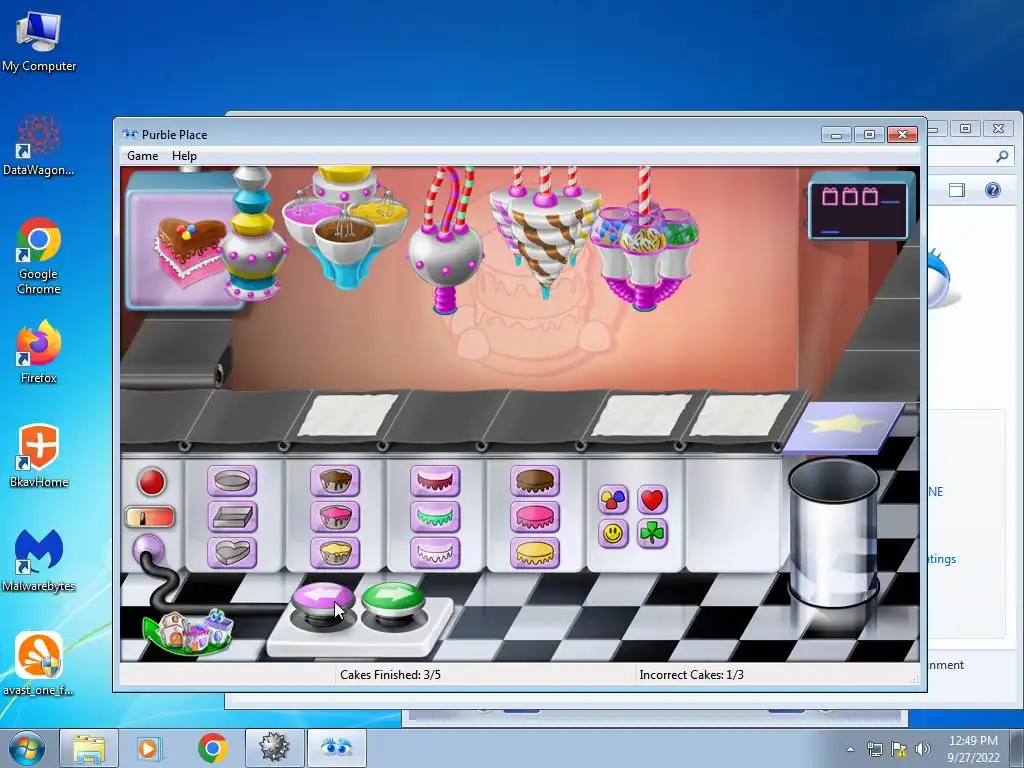Viewport: 1024px width, 768px height.
Task: Click the purple plug knob on control panel
Action: 148,550
